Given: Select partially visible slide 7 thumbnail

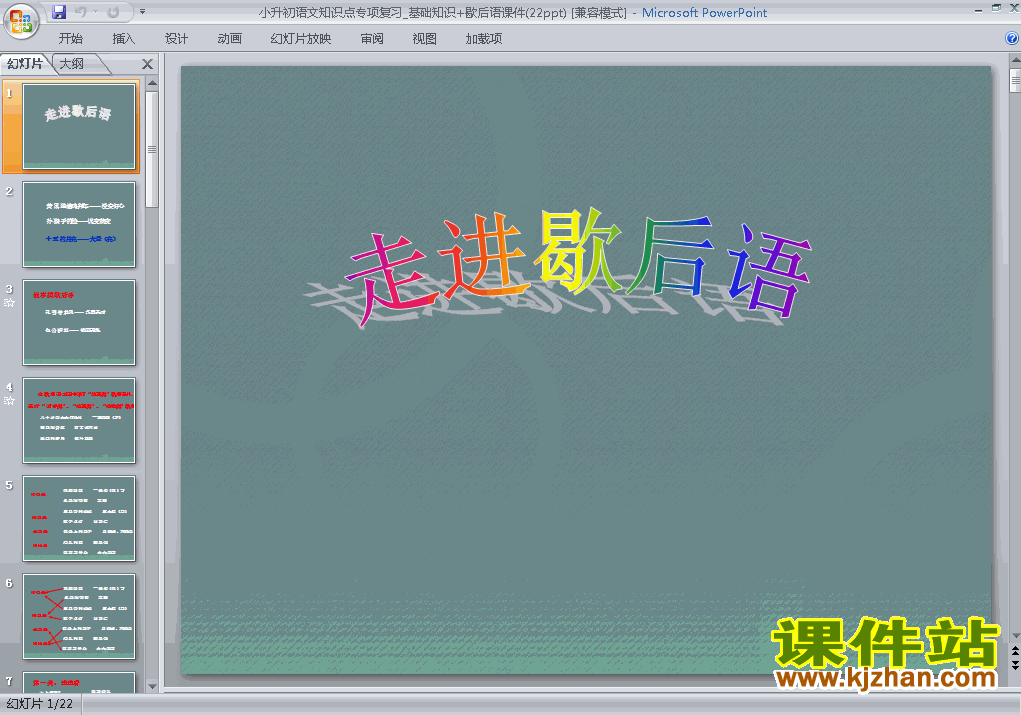Looking at the screenshot, I should (79, 682).
